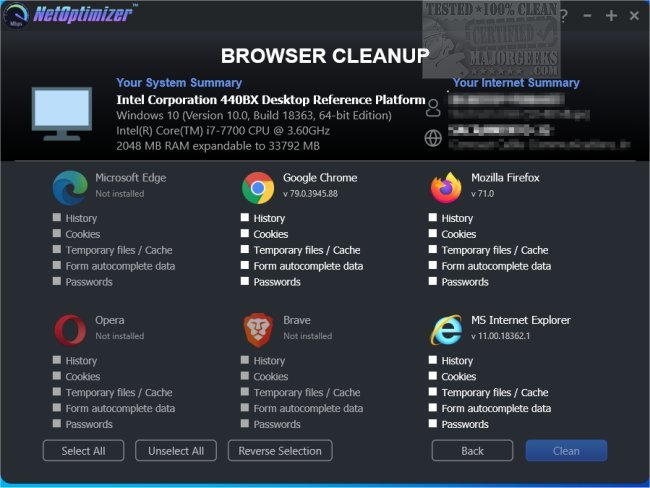Screen dimensions: 650x488
Task: Click the Mozilla Firefox browser icon
Action: pyautogui.click(x=446, y=188)
